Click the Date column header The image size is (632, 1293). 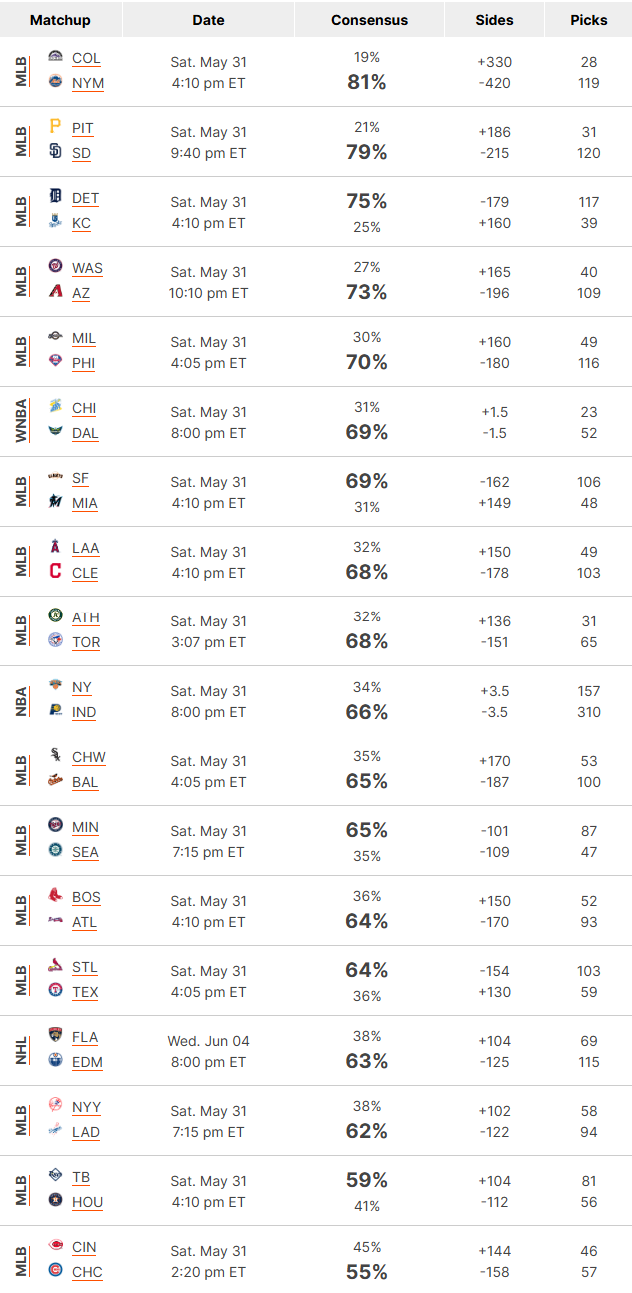[x=208, y=20]
